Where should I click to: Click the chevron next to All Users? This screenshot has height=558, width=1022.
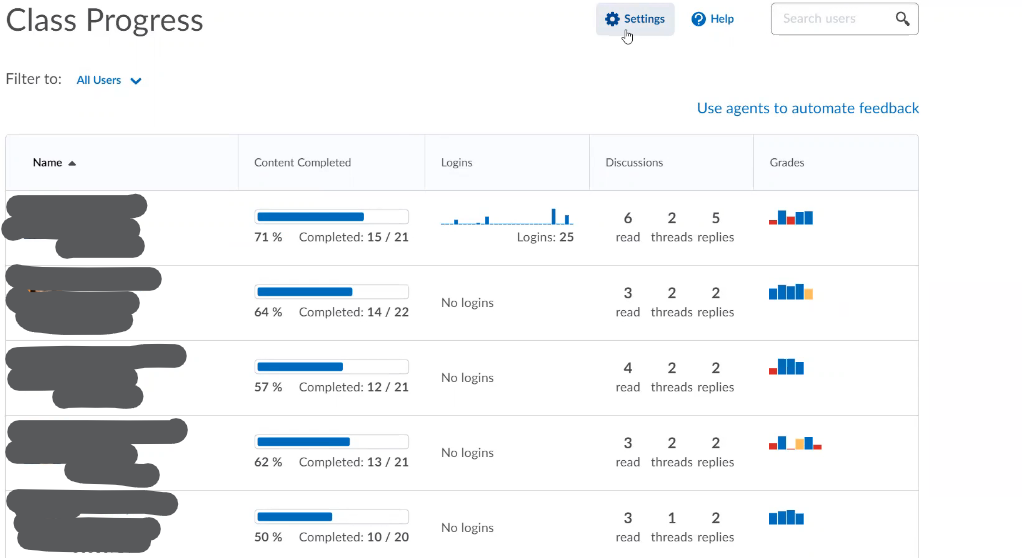pyautogui.click(x=136, y=81)
